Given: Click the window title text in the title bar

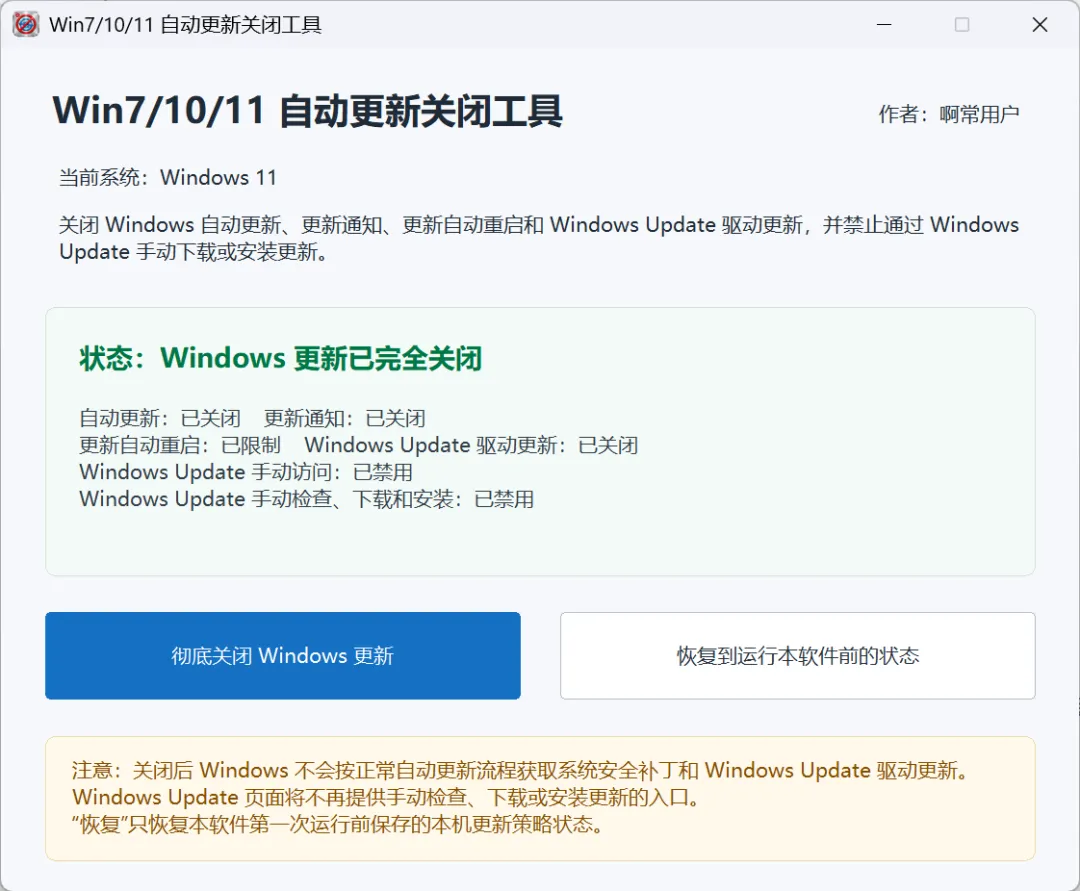Looking at the screenshot, I should click(x=185, y=25).
